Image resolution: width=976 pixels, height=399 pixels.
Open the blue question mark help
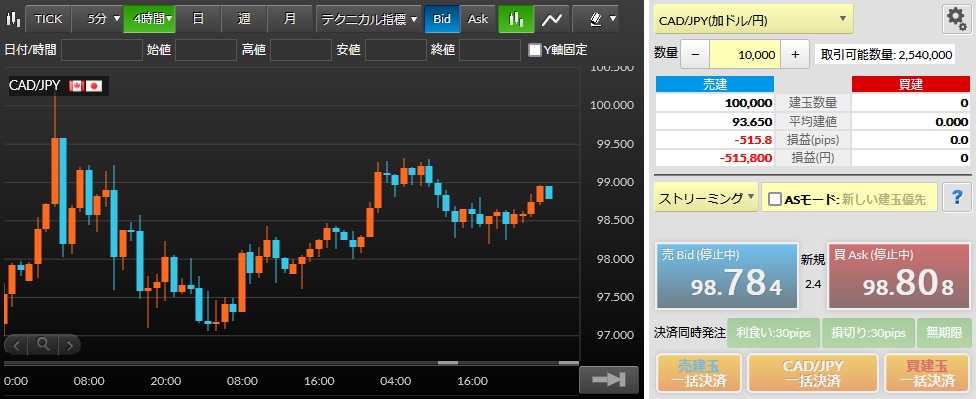tap(957, 198)
